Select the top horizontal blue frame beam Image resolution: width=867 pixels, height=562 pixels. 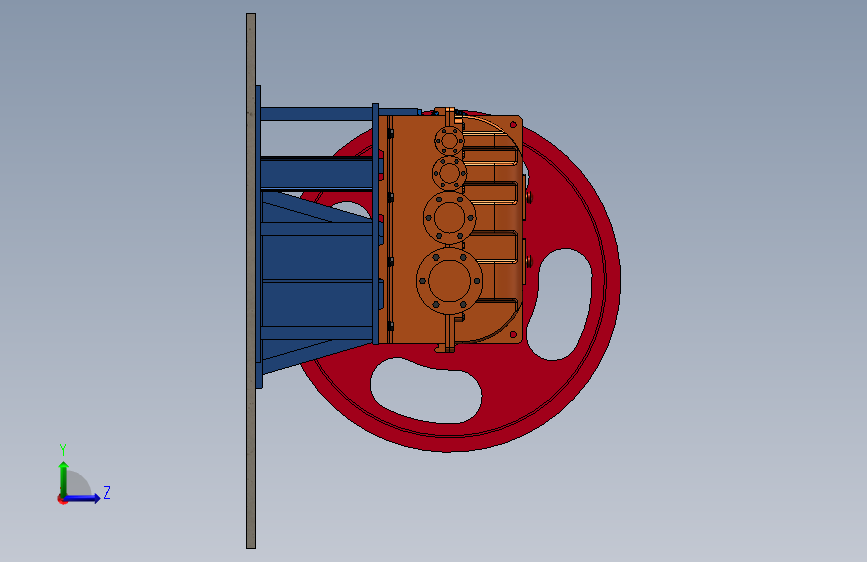tap(316, 114)
